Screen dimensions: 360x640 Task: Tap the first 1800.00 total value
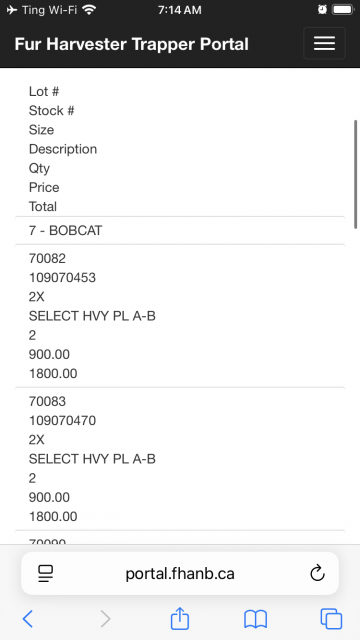click(x=53, y=373)
